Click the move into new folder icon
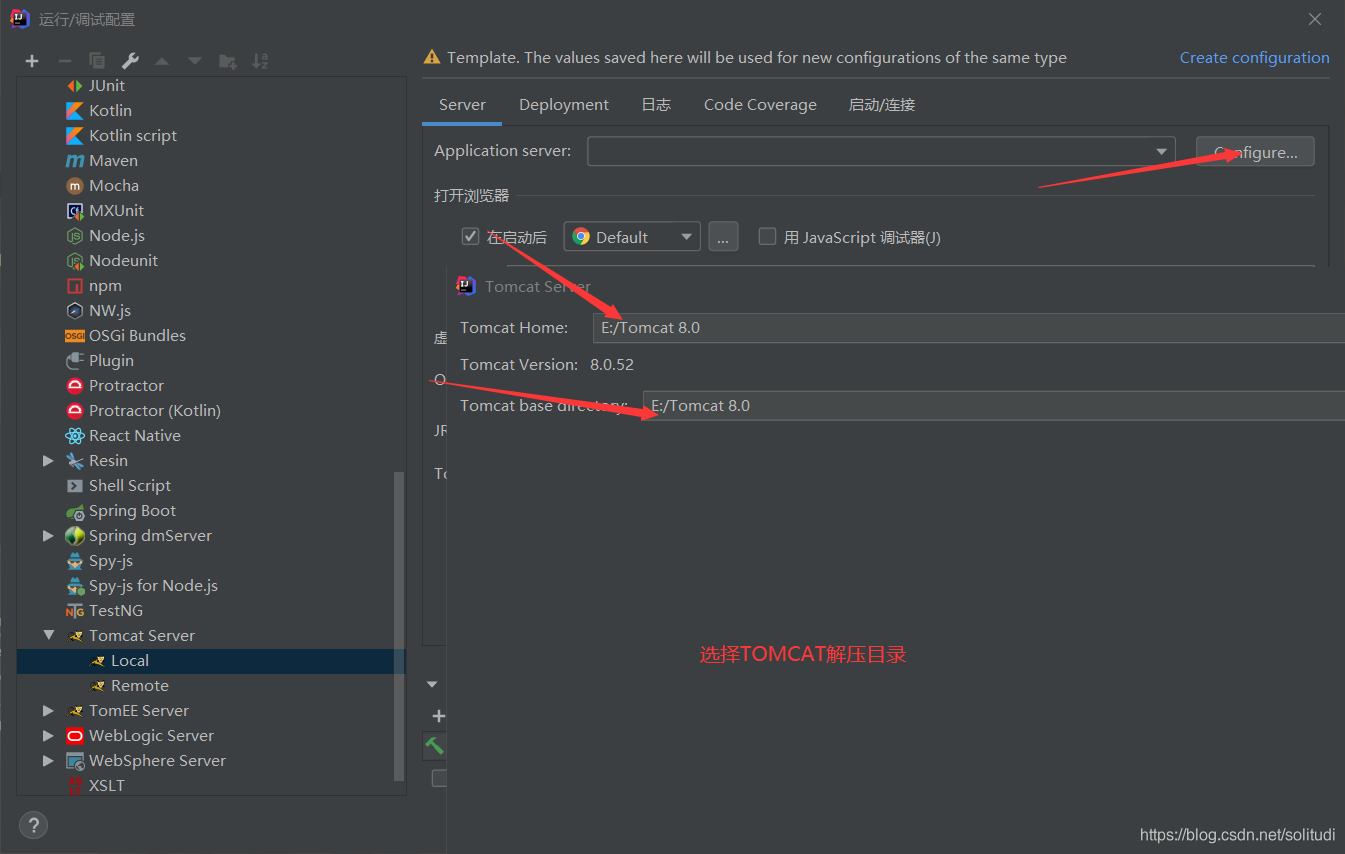Screen dimensions: 1345x854 tap(228, 61)
